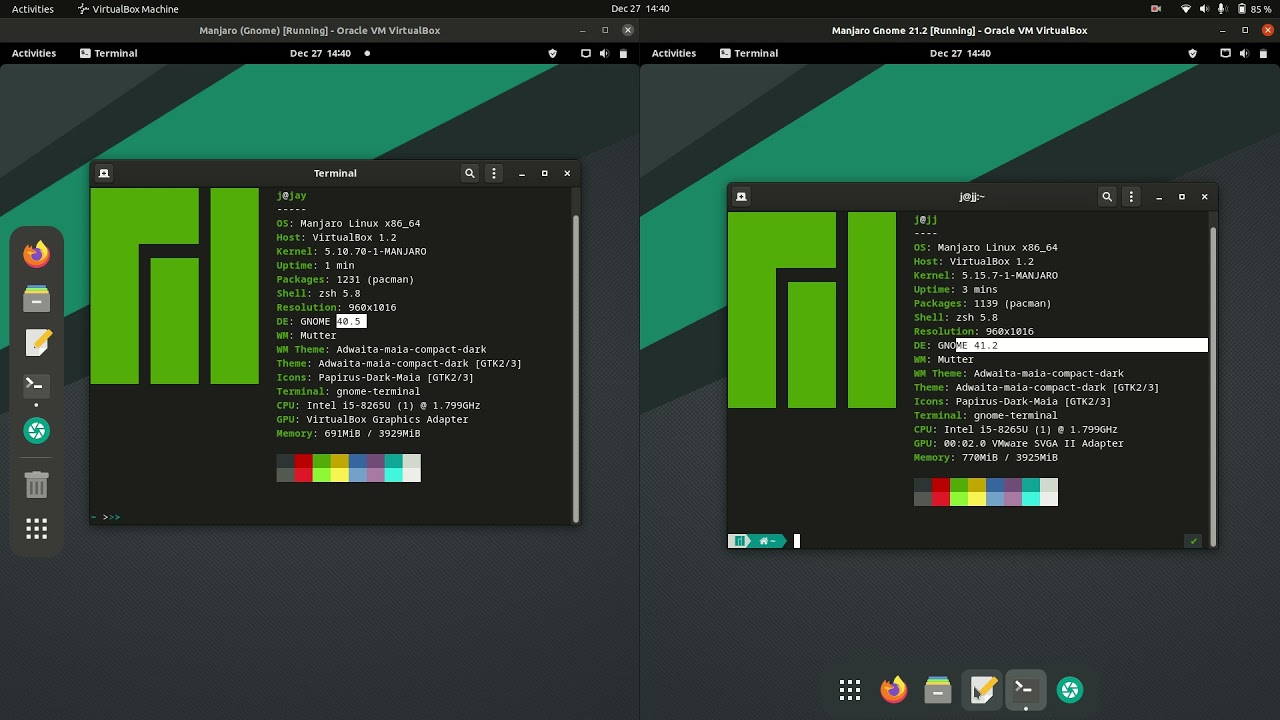Click new tab icon in j@jj terminal header
The height and width of the screenshot is (720, 1280).
coord(741,197)
